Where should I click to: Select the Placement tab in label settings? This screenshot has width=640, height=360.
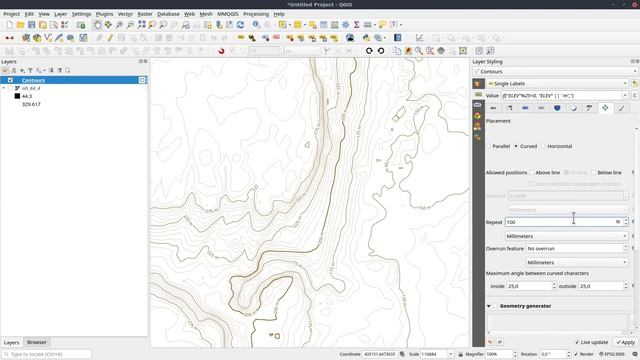(x=605, y=108)
